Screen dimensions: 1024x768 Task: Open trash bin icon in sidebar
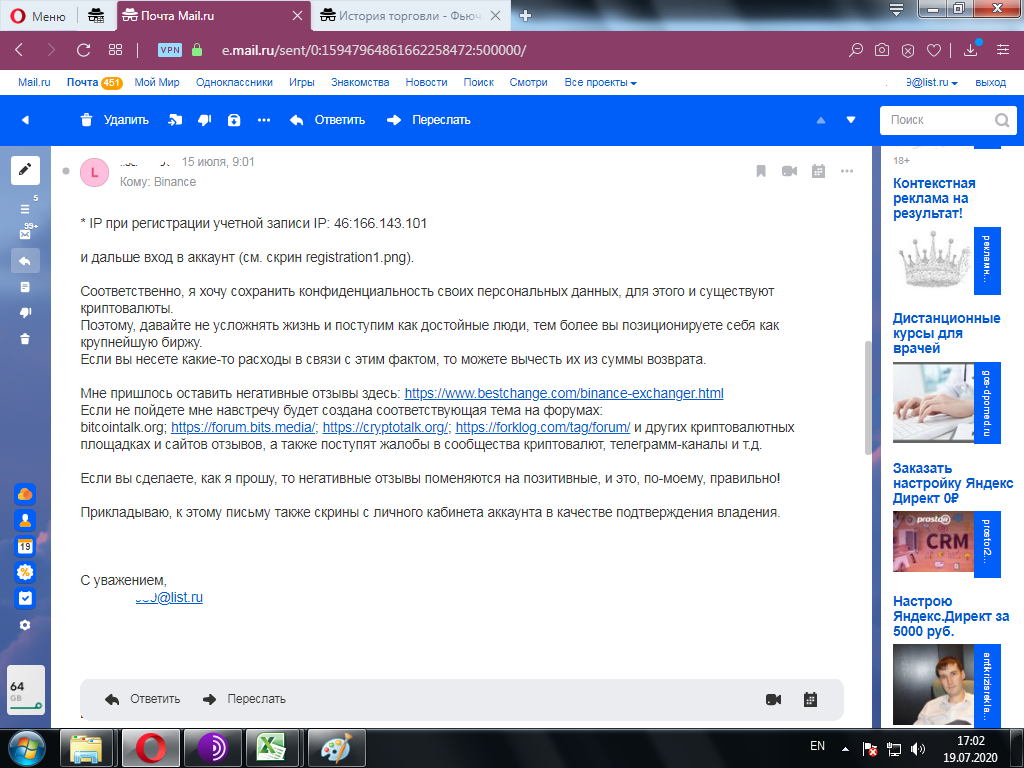tap(25, 339)
